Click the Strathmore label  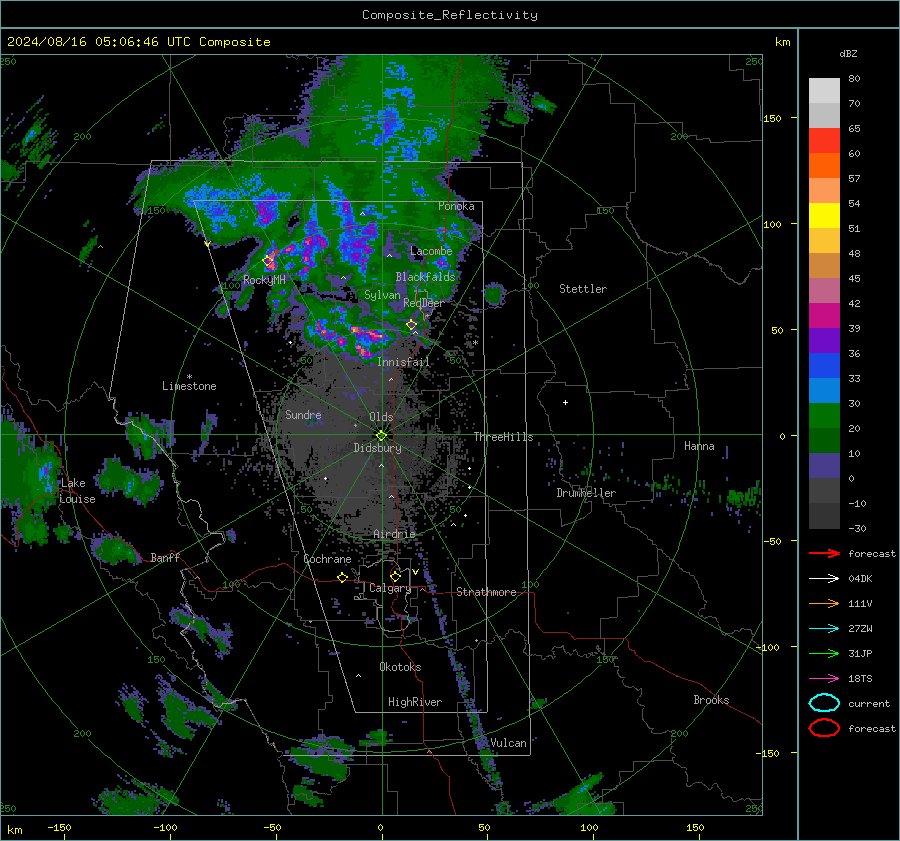[x=486, y=592]
